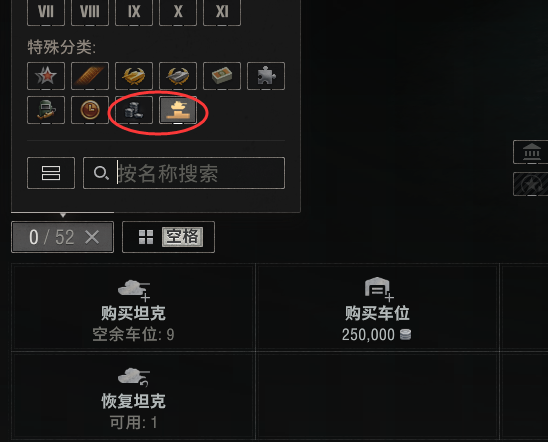Toggle tier XI filter
The height and width of the screenshot is (442, 548).
(222, 12)
